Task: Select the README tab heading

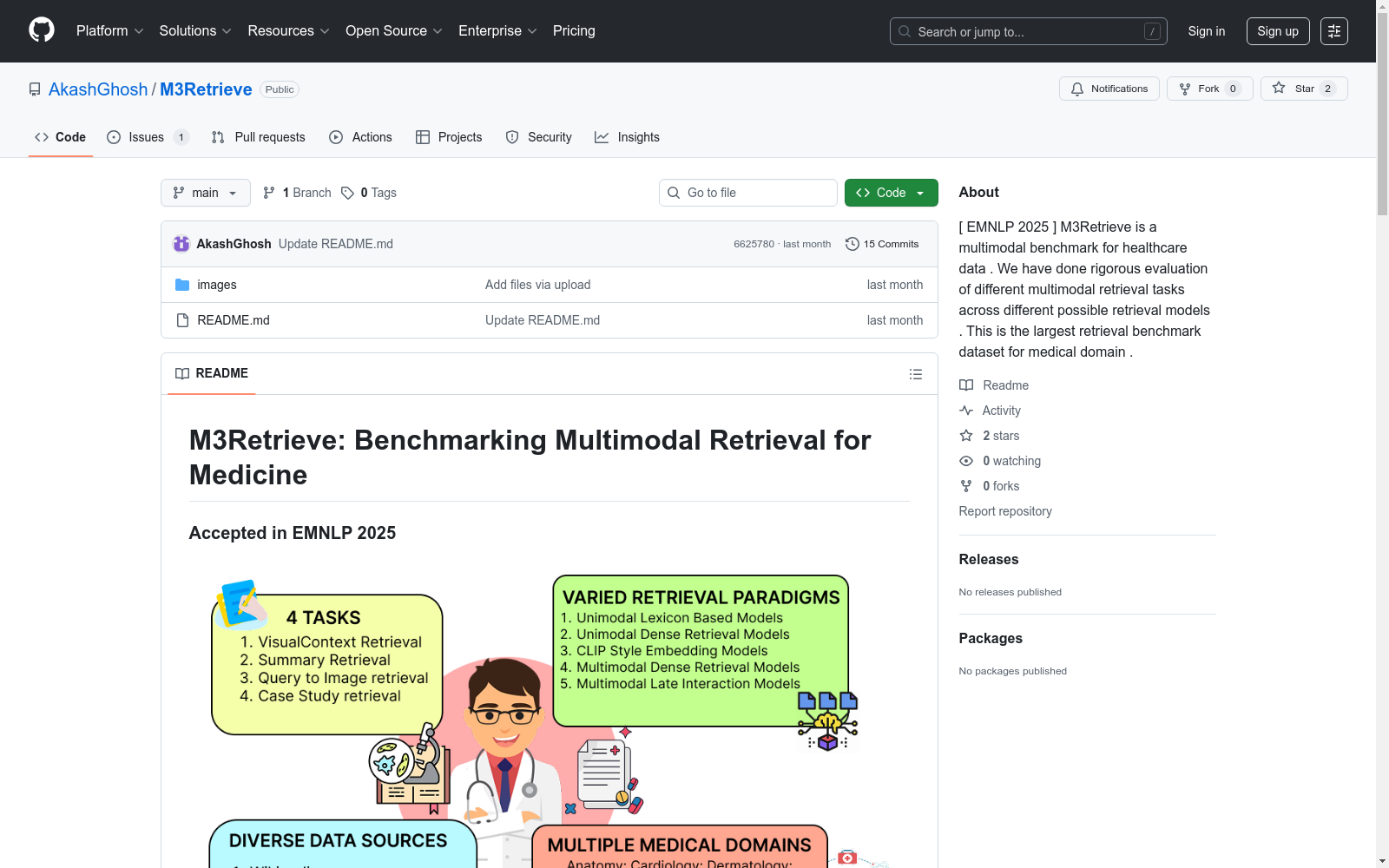Action: point(212,373)
